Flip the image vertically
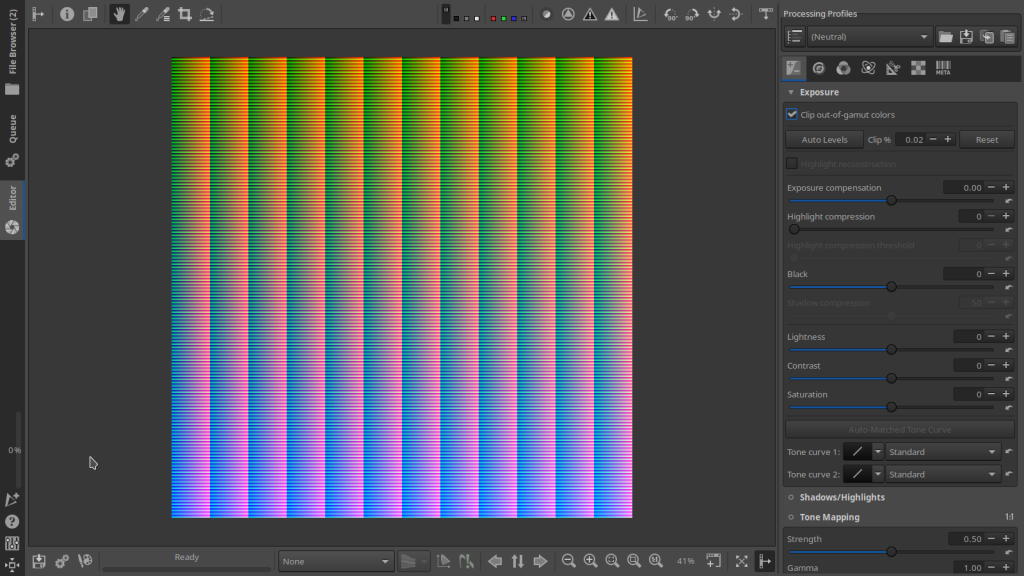1024x576 pixels. tap(736, 14)
